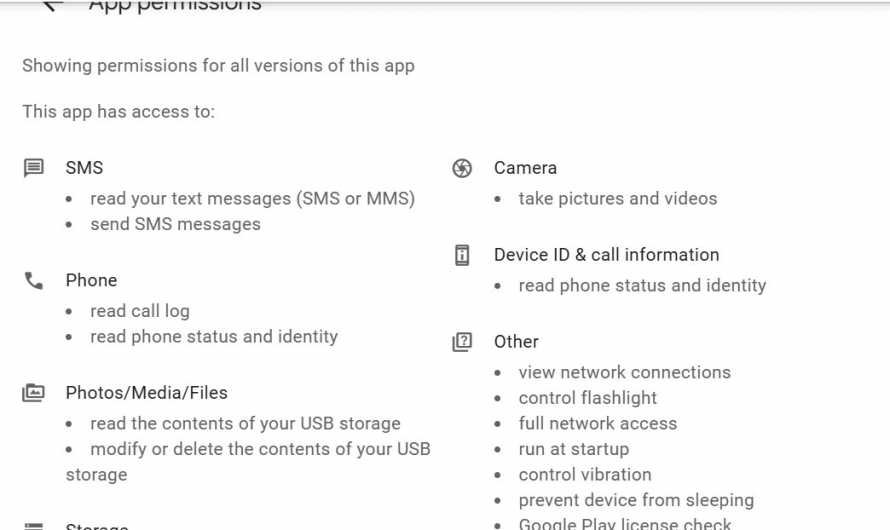Click 'take pictures and videos' permission
The image size is (890, 530).
click(x=618, y=199)
